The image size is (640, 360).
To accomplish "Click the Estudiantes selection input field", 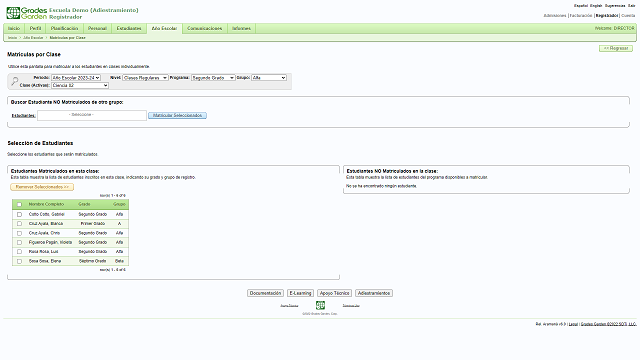I will (92, 116).
